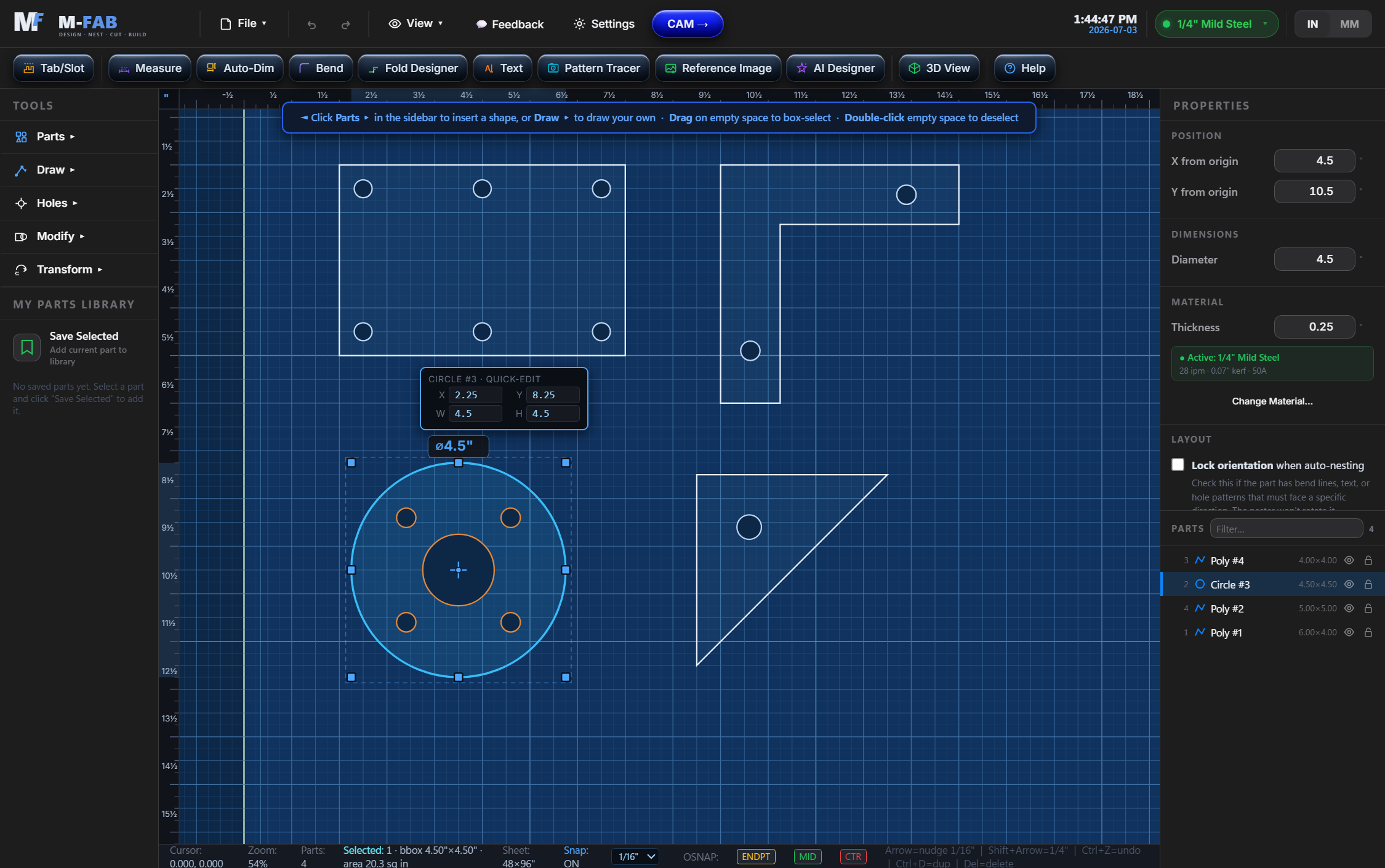Click the M-FAB logo
Screen dimensions: 1385x868
point(80,24)
